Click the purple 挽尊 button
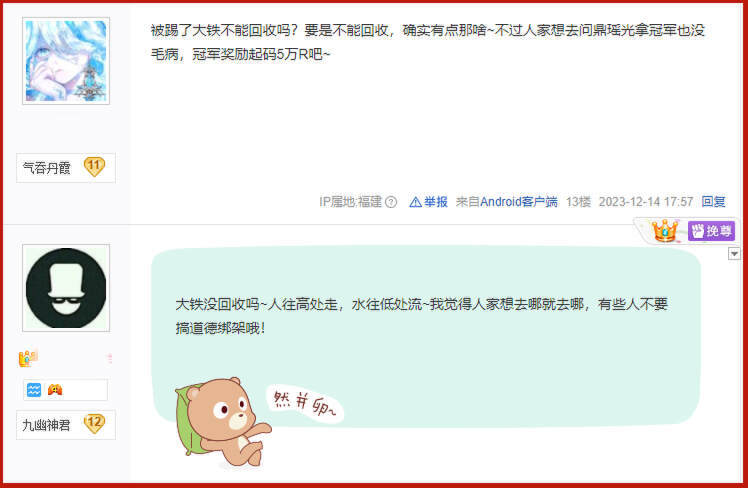Screen dimensions: 748x488 [711, 231]
